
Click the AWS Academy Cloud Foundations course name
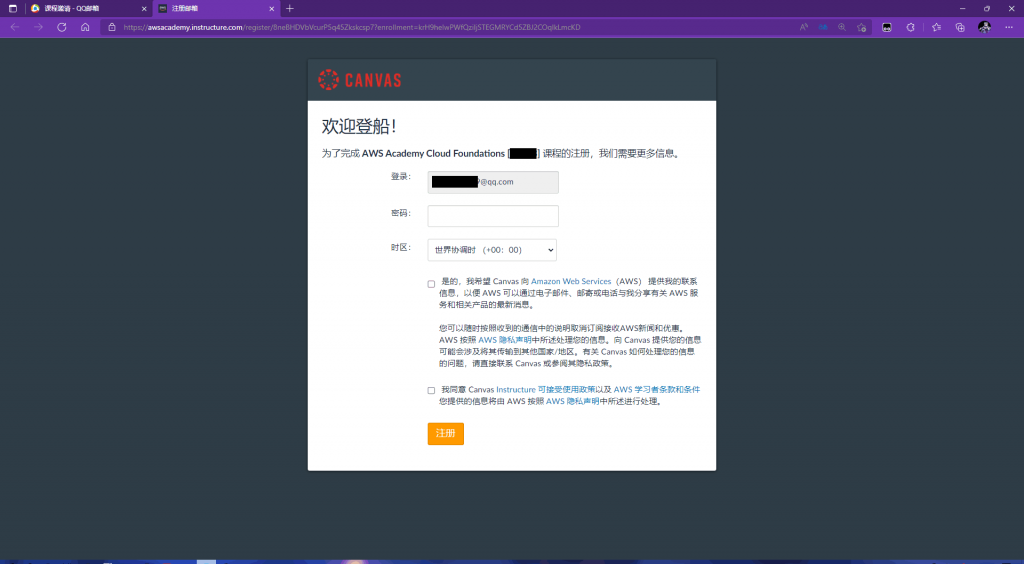click(x=433, y=153)
